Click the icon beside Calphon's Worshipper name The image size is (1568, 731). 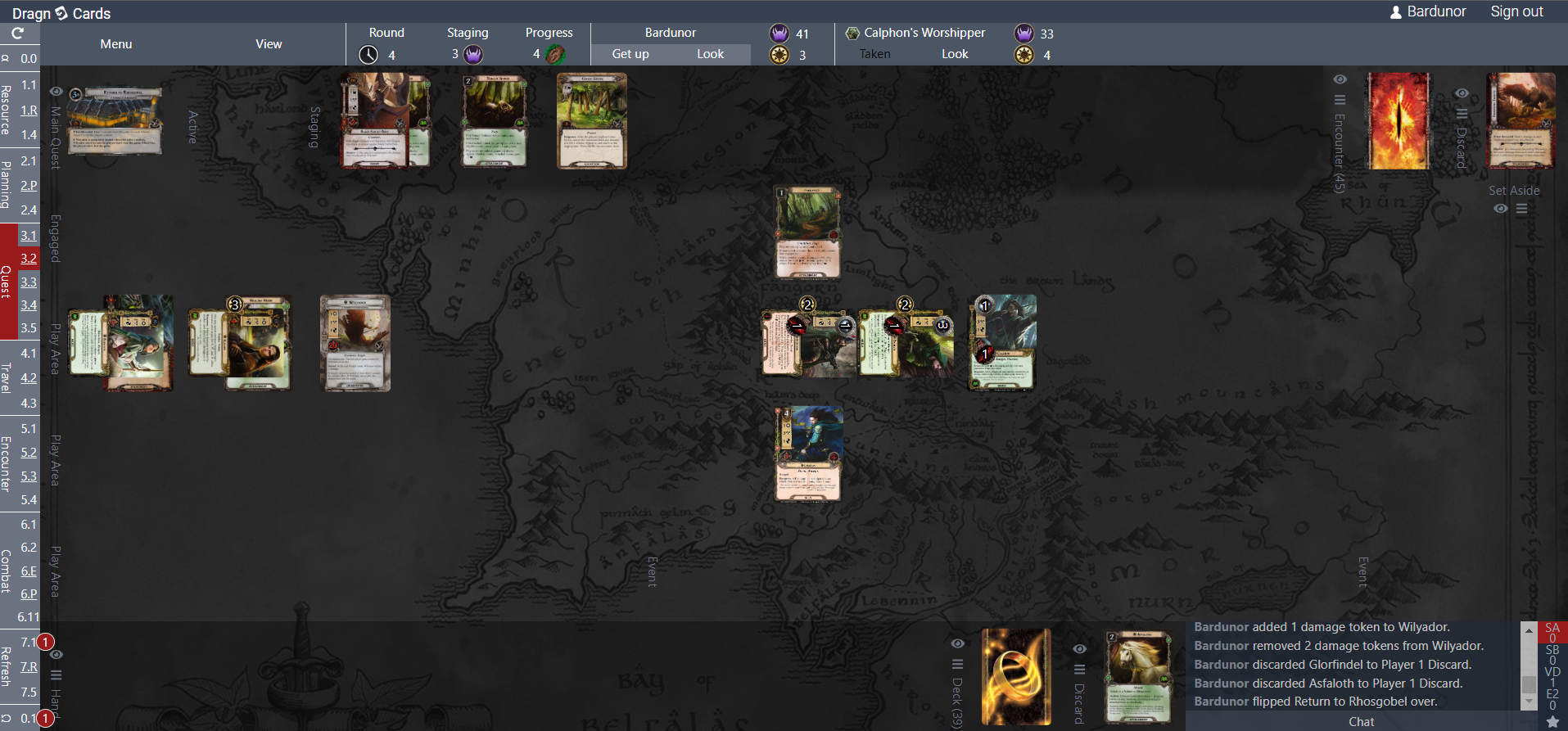pos(852,33)
